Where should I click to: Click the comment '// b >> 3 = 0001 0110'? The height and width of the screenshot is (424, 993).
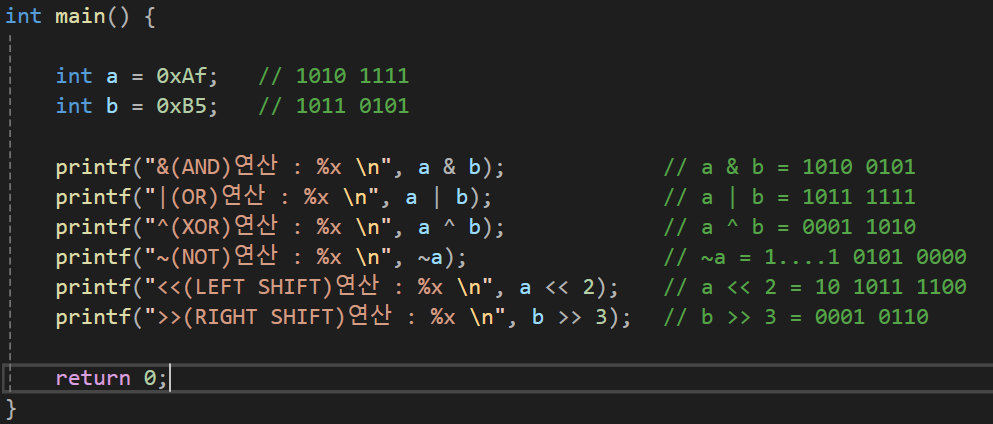[796, 316]
